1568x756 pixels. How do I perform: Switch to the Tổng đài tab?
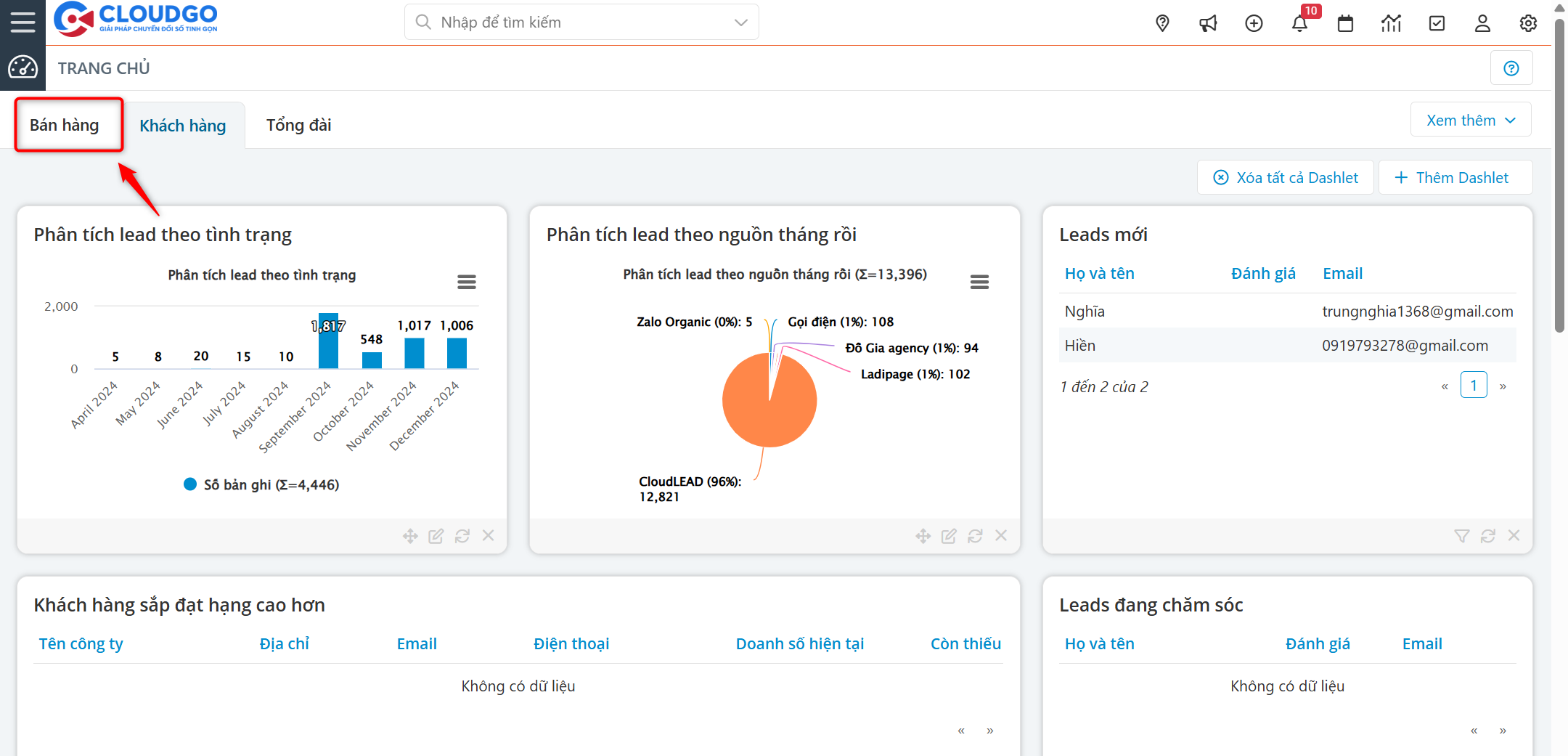298,126
